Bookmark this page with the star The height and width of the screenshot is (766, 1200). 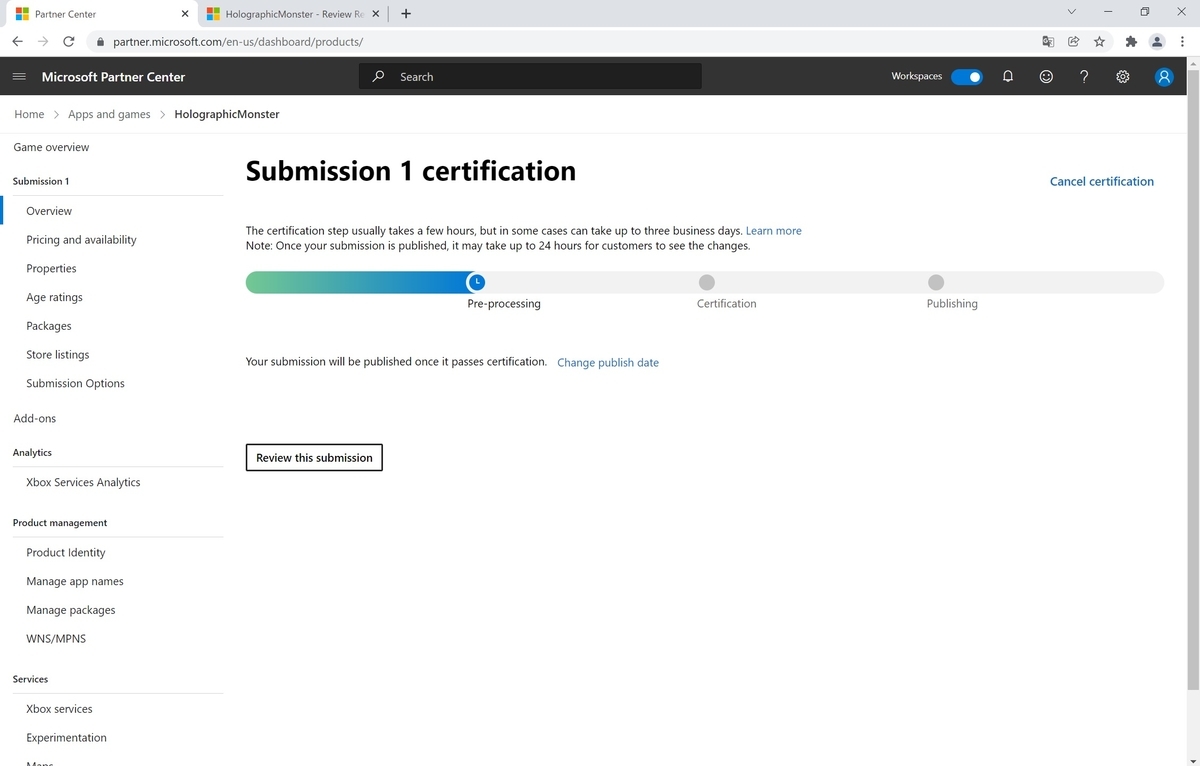1099,42
